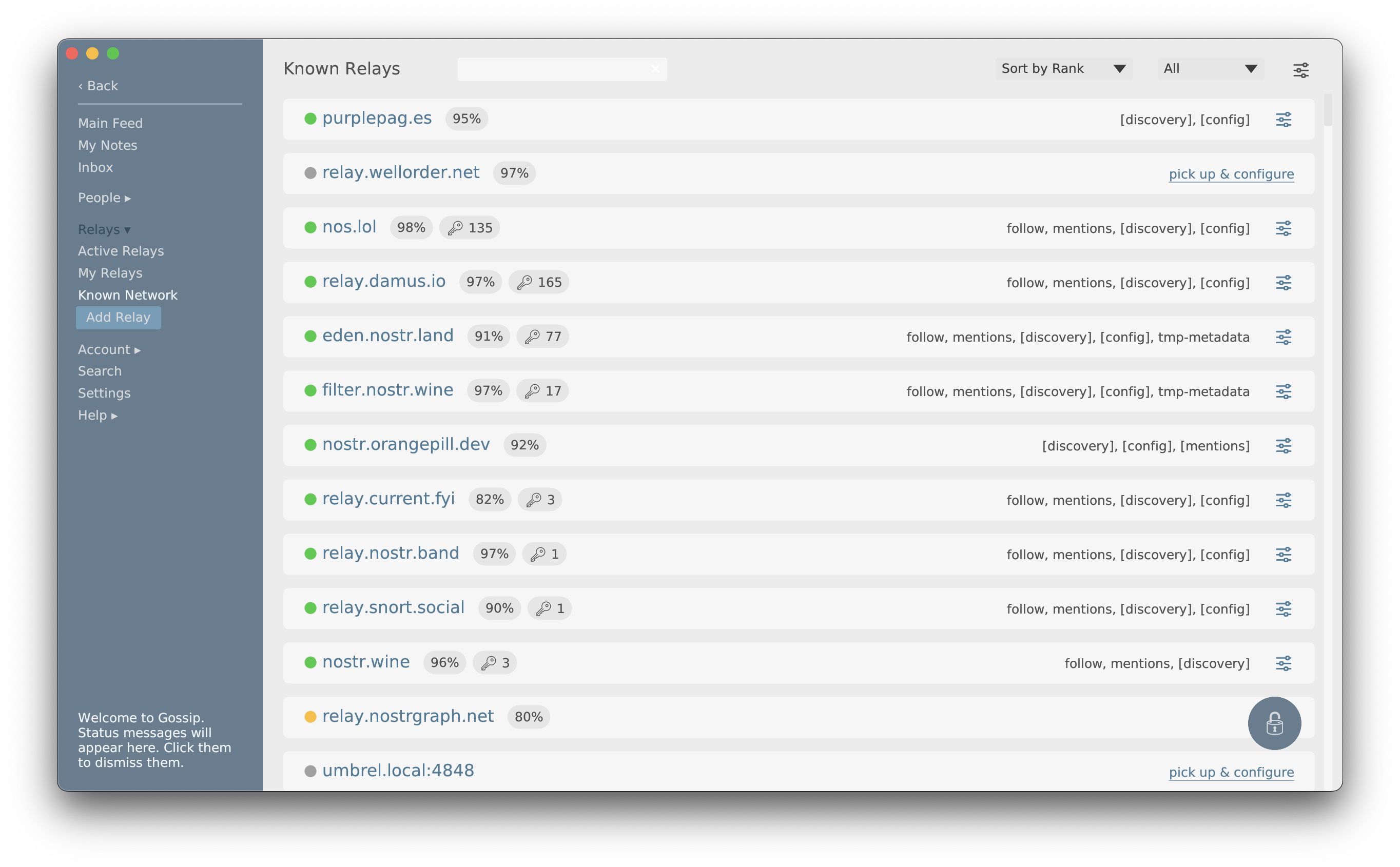Viewport: 1400px width, 867px height.
Task: Adjust options for the nos.lol relay
Action: tap(1284, 228)
